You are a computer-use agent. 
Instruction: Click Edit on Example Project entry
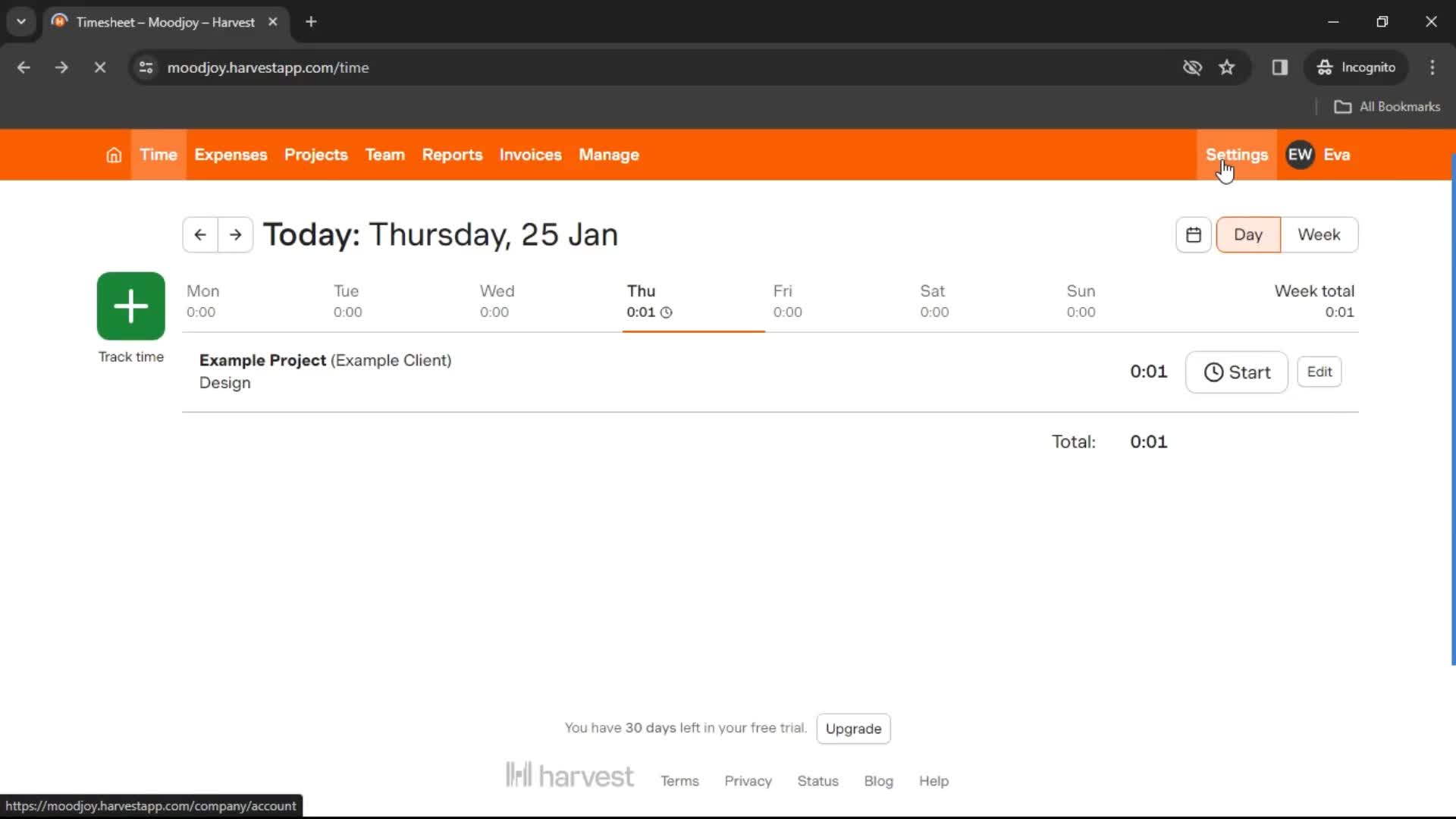click(1320, 371)
